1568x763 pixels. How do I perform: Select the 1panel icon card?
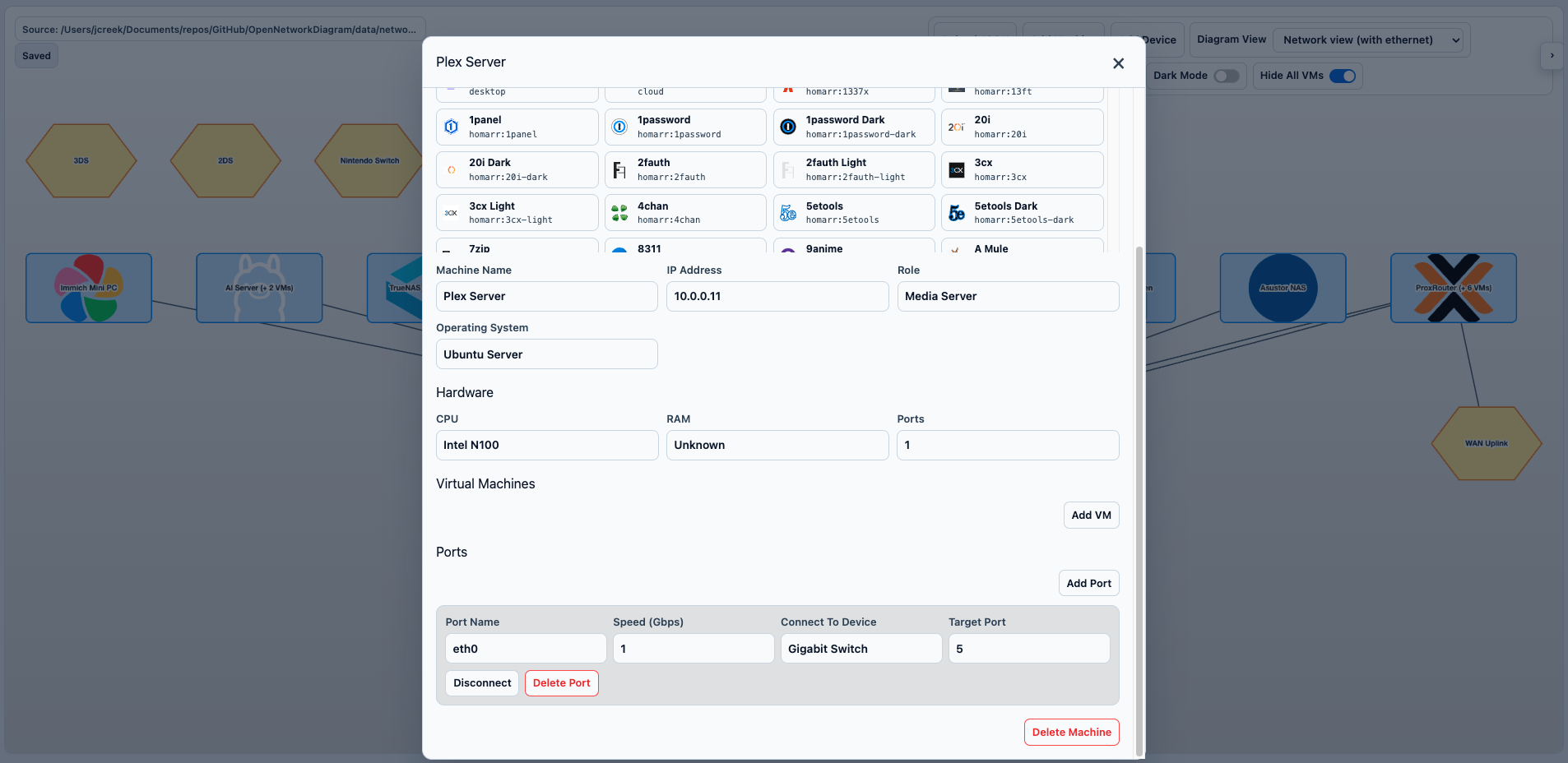517,127
